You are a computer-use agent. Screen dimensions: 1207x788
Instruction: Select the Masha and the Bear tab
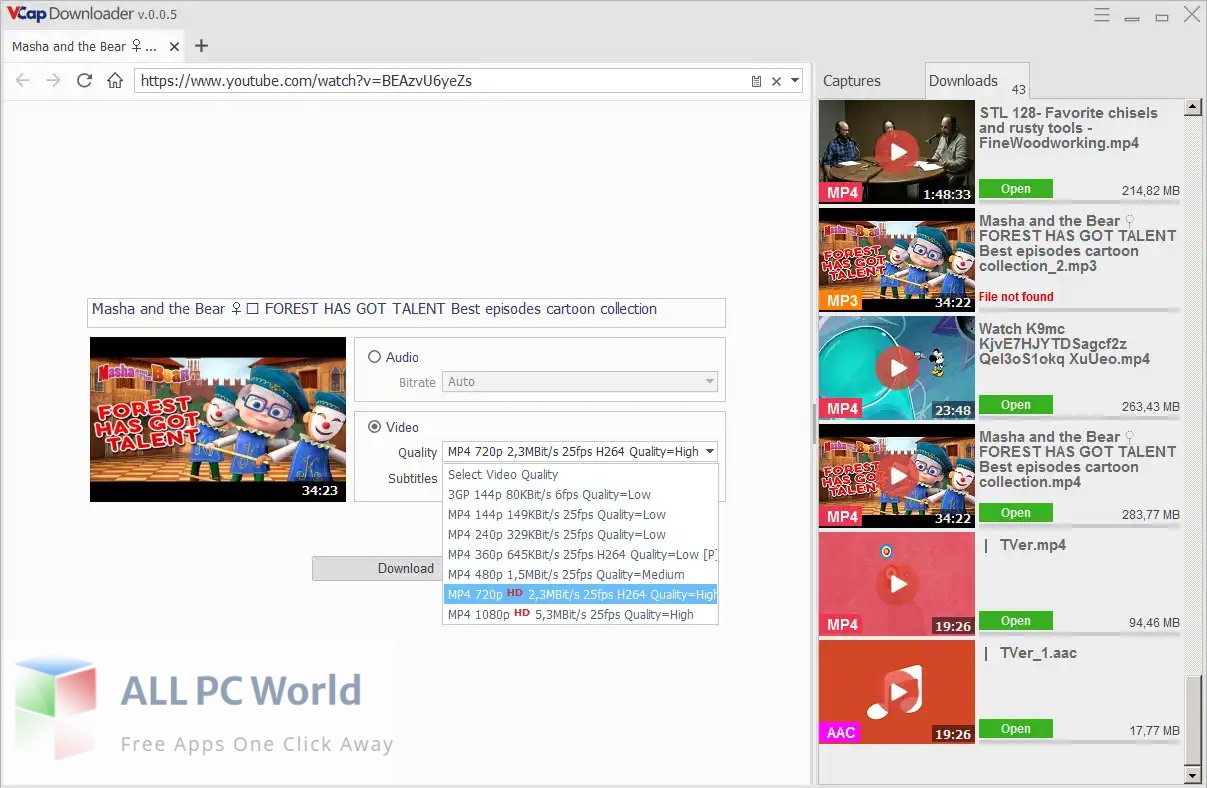click(x=93, y=46)
